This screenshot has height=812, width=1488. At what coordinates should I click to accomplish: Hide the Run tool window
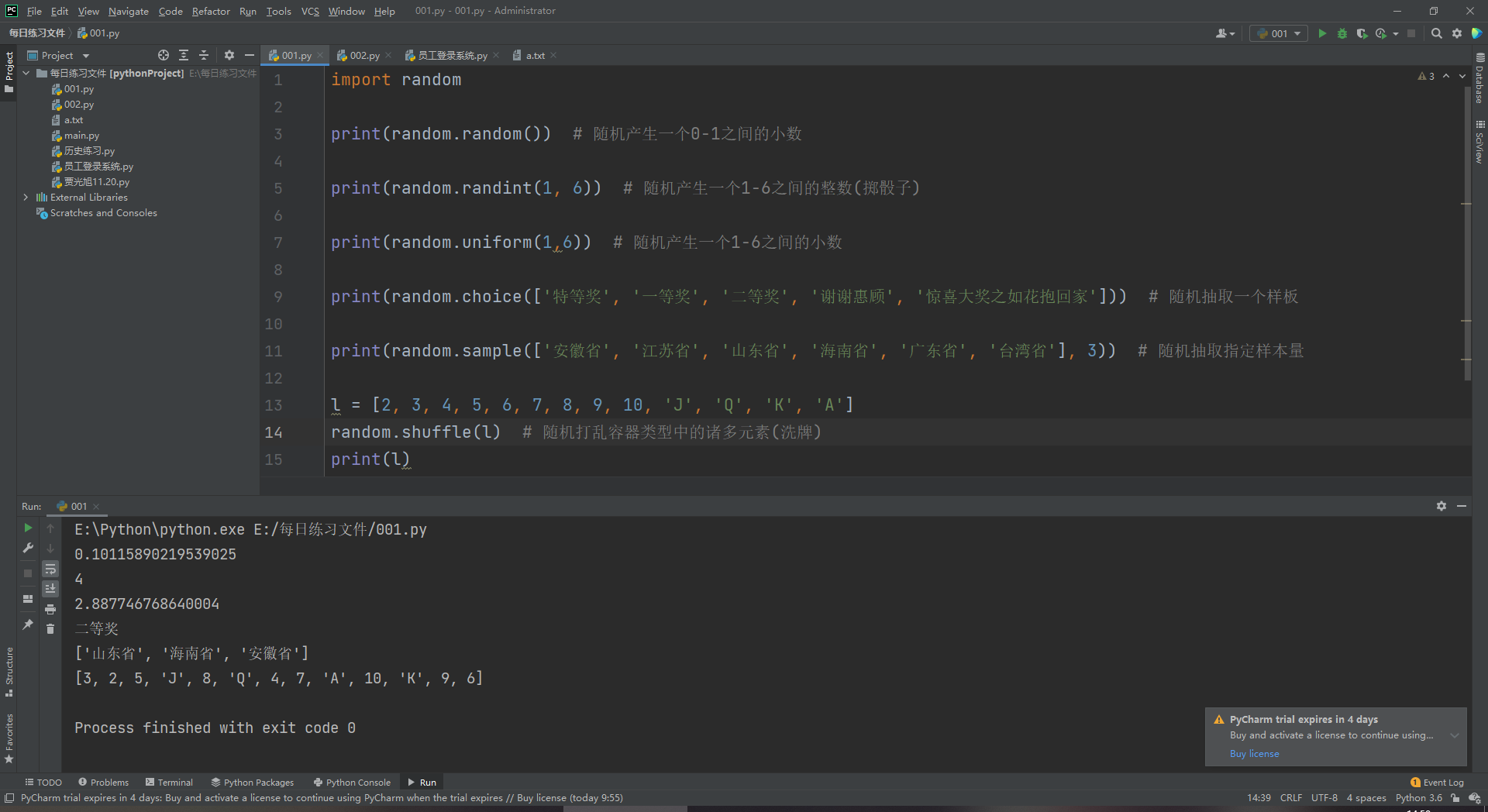[x=1462, y=506]
